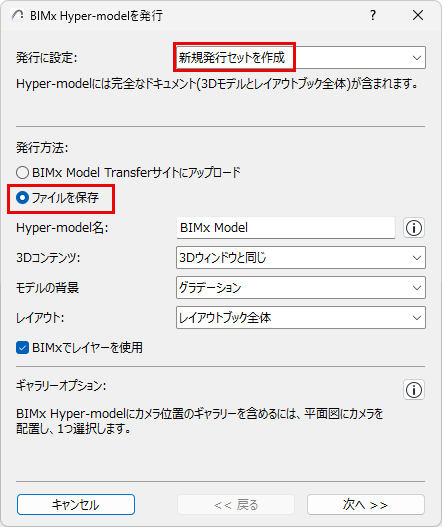Select the ファイルを保存 radio button
The image size is (442, 527).
[x=23, y=198]
